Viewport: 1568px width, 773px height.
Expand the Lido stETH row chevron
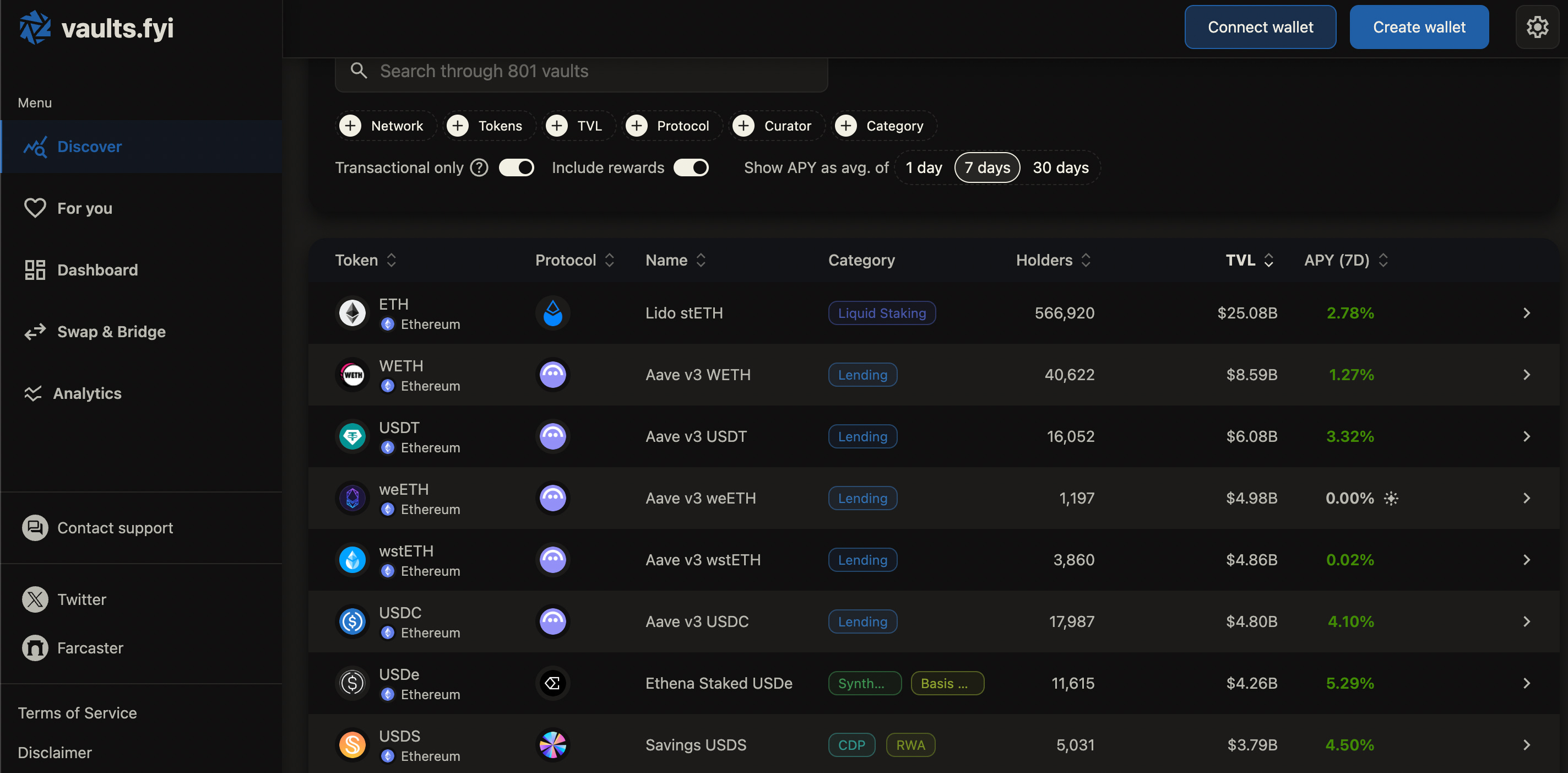click(1526, 313)
